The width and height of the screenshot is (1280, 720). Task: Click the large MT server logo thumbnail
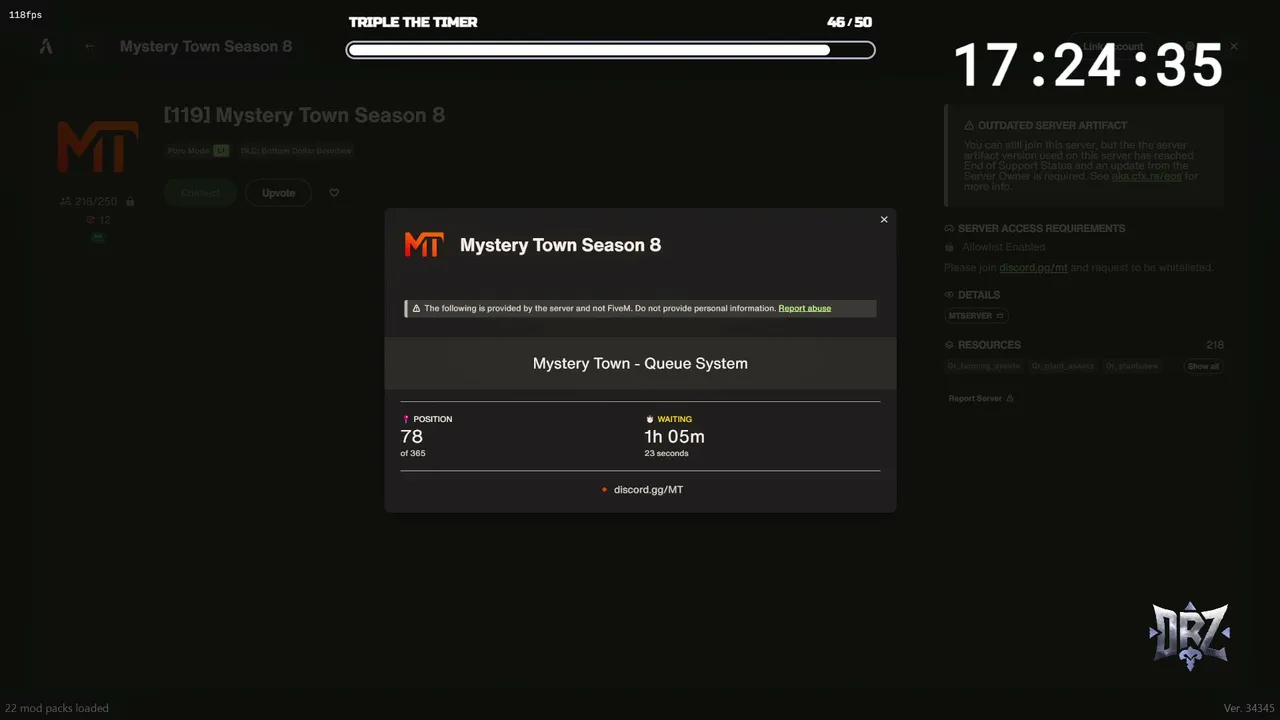coord(97,146)
